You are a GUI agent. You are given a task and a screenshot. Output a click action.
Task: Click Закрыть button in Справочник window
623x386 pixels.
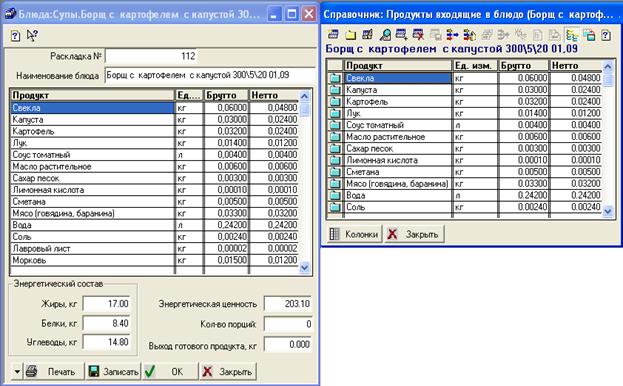coord(414,234)
